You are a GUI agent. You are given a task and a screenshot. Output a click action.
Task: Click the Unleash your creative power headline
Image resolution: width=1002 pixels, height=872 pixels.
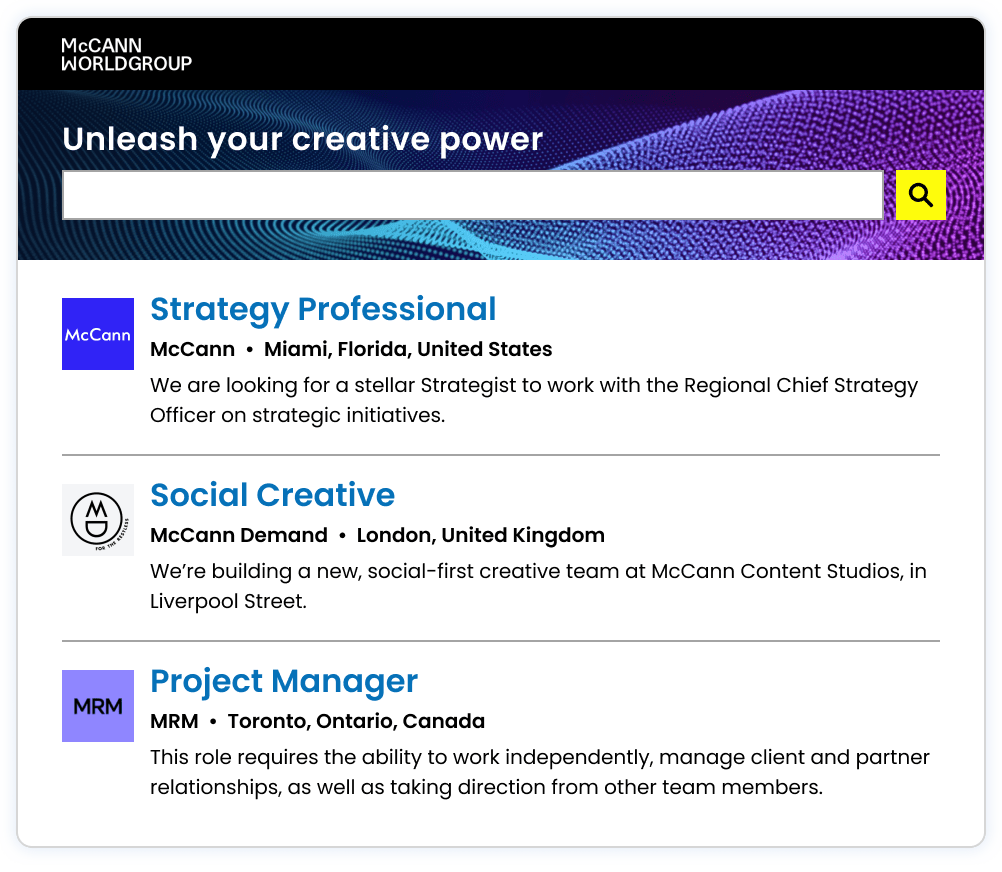pyautogui.click(x=302, y=140)
